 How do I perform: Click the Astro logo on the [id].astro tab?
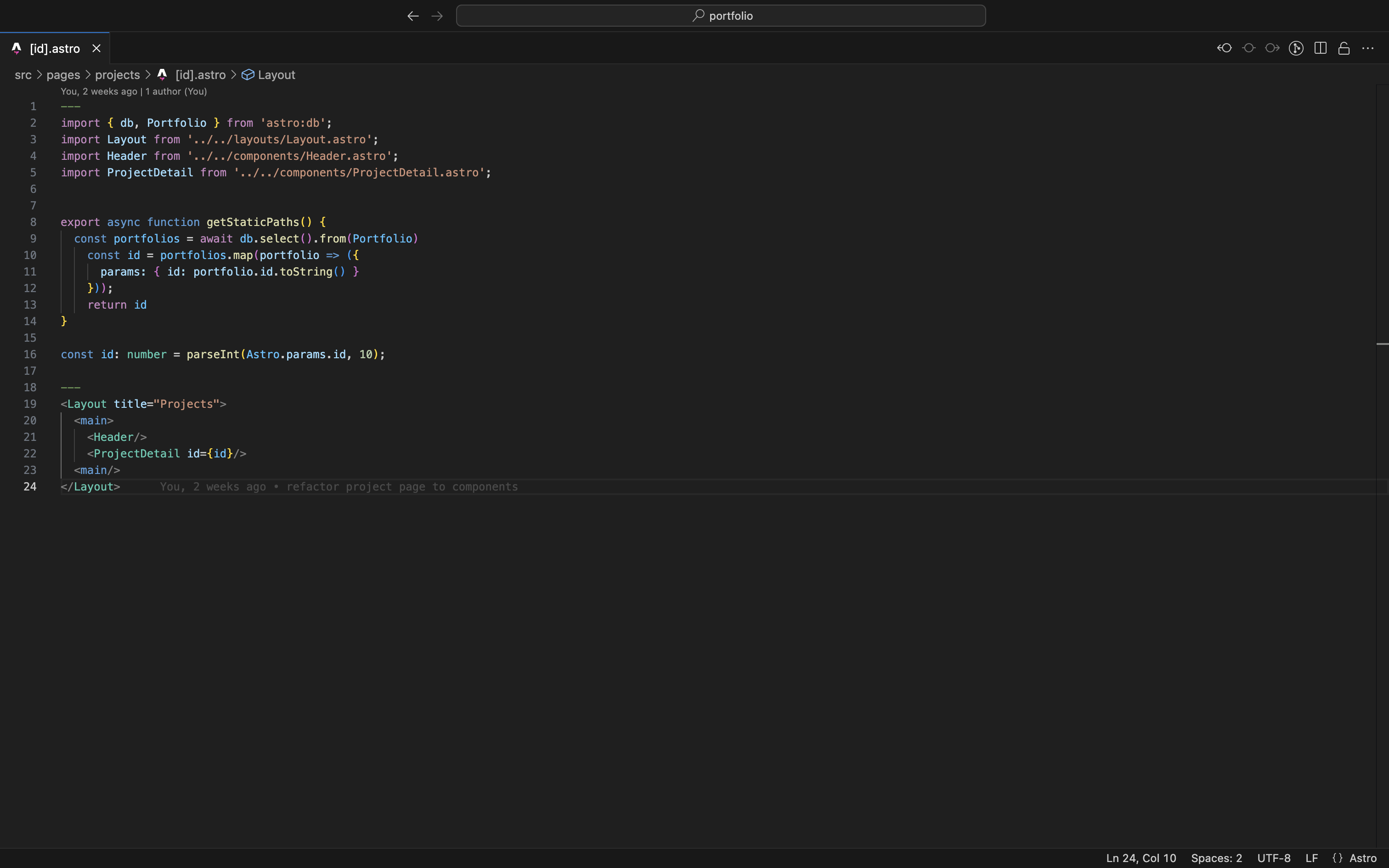(x=16, y=48)
